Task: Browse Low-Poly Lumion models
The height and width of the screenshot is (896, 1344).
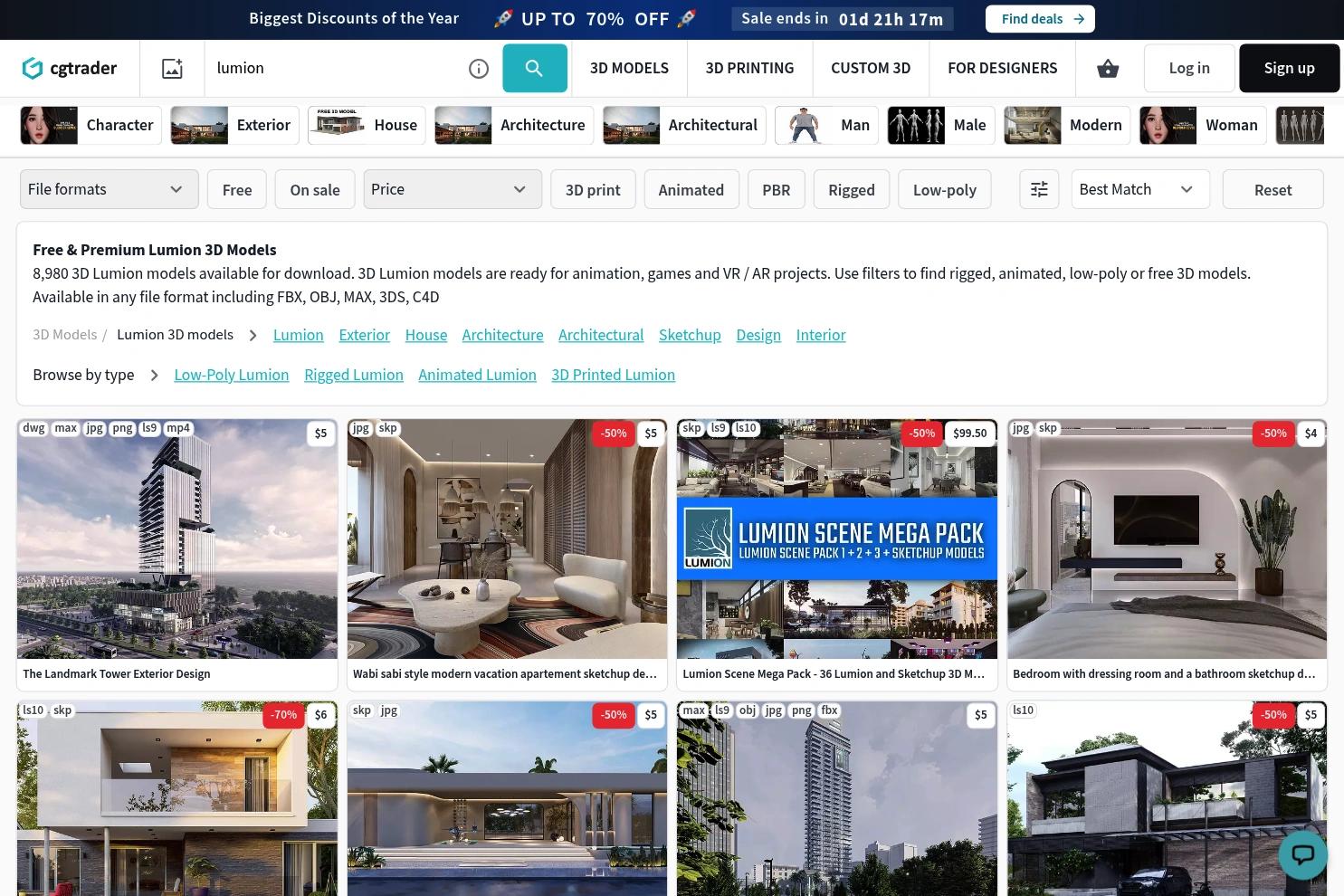Action: tap(232, 375)
